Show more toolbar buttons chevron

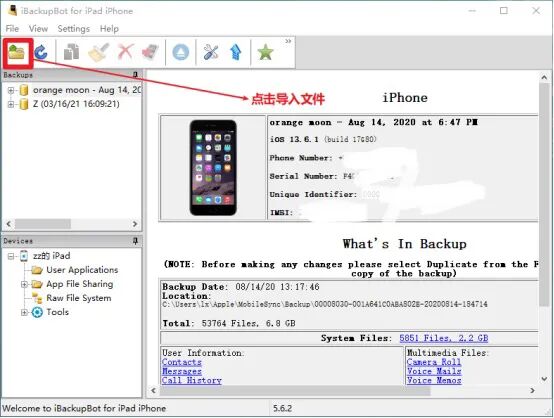pos(288,41)
